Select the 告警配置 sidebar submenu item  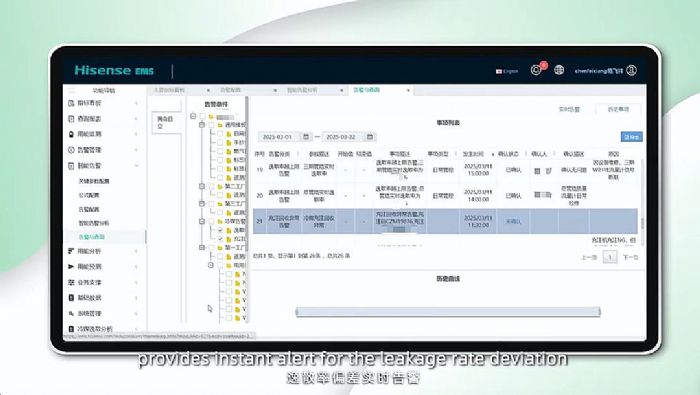pos(89,209)
